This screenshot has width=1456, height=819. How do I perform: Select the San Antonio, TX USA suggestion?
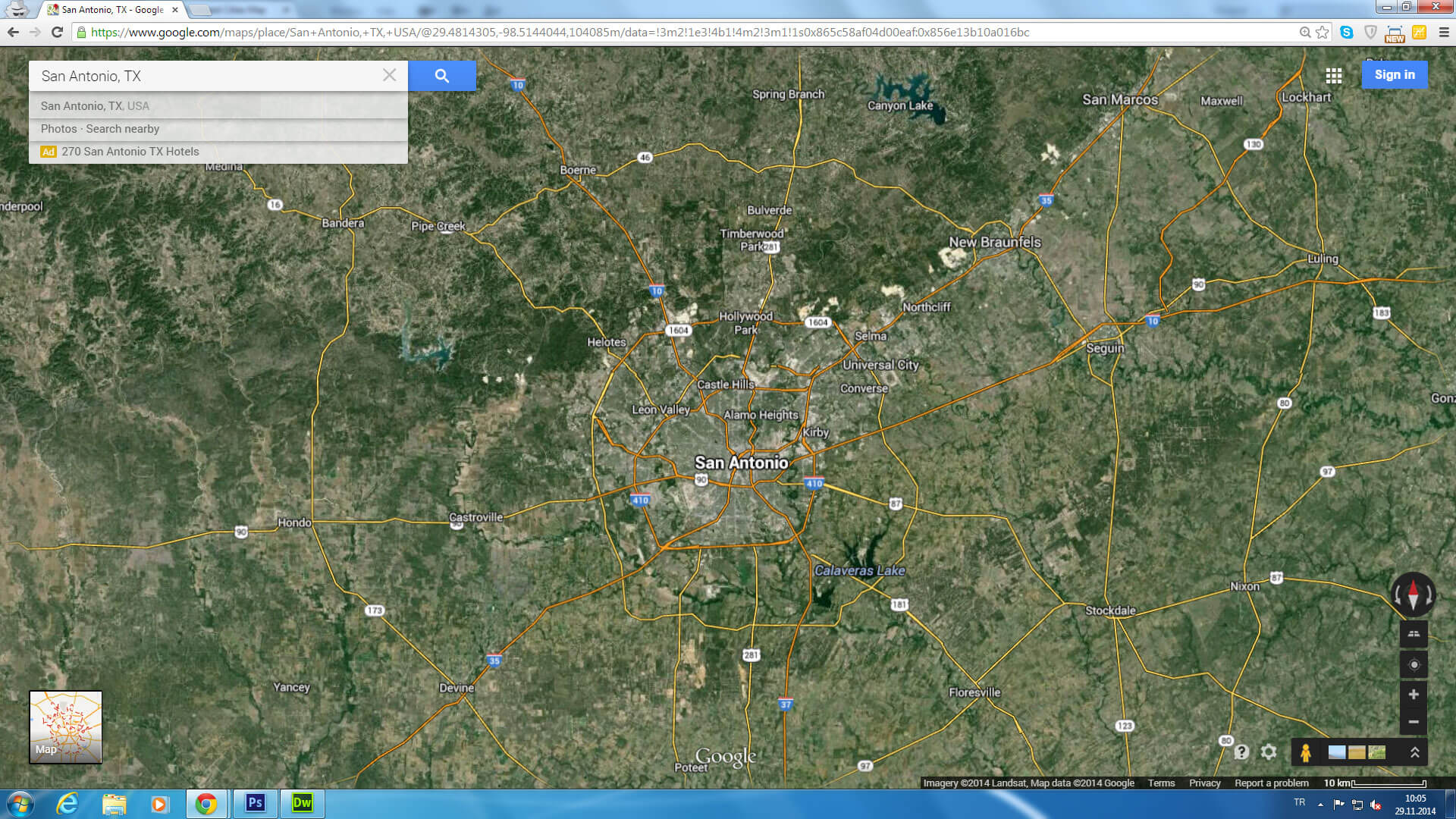point(95,105)
